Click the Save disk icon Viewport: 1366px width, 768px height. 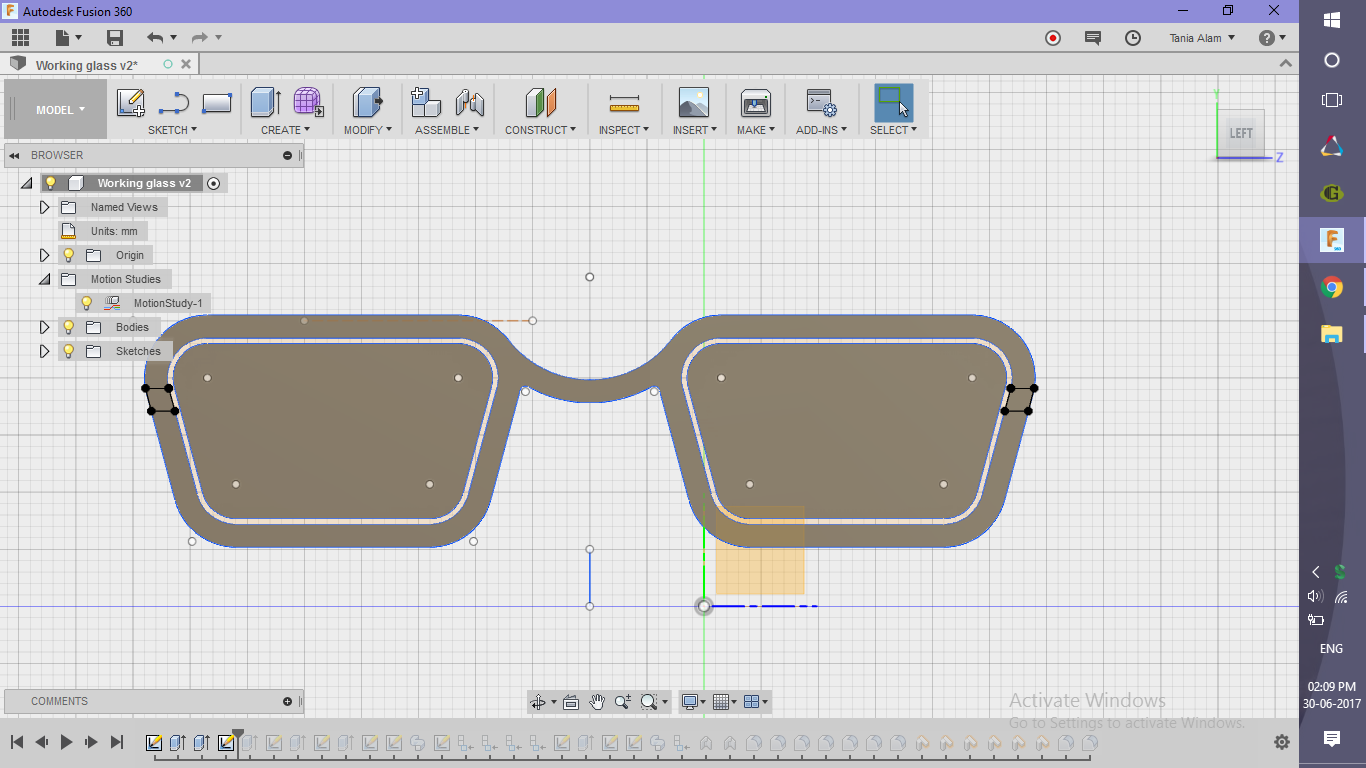tap(115, 38)
